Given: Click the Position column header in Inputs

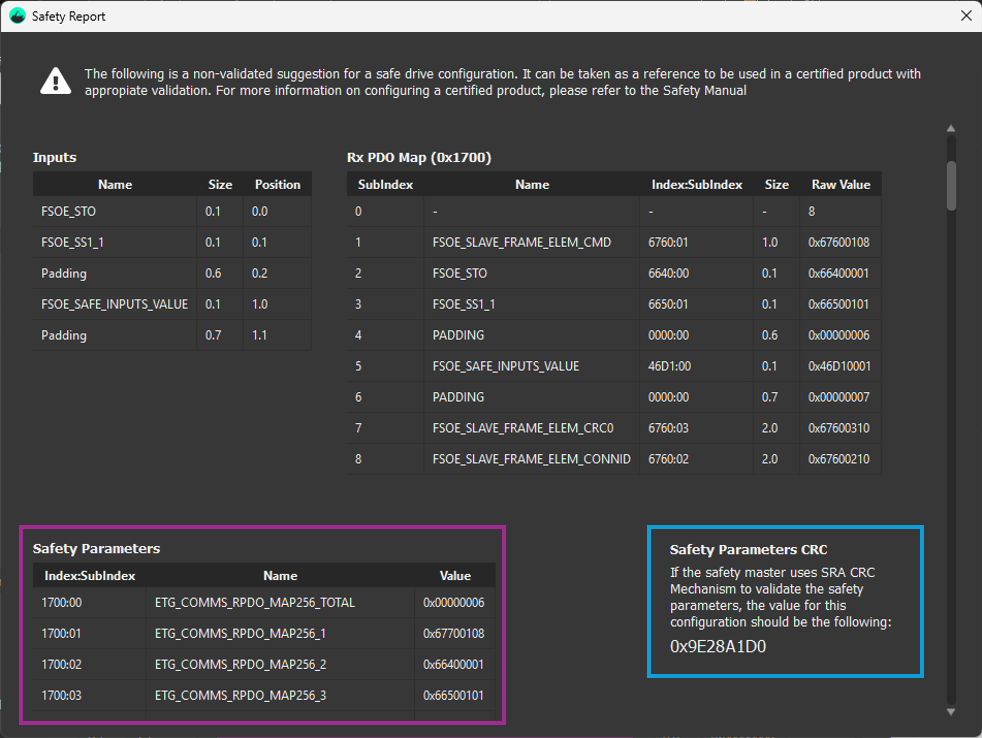Looking at the screenshot, I should click(277, 185).
